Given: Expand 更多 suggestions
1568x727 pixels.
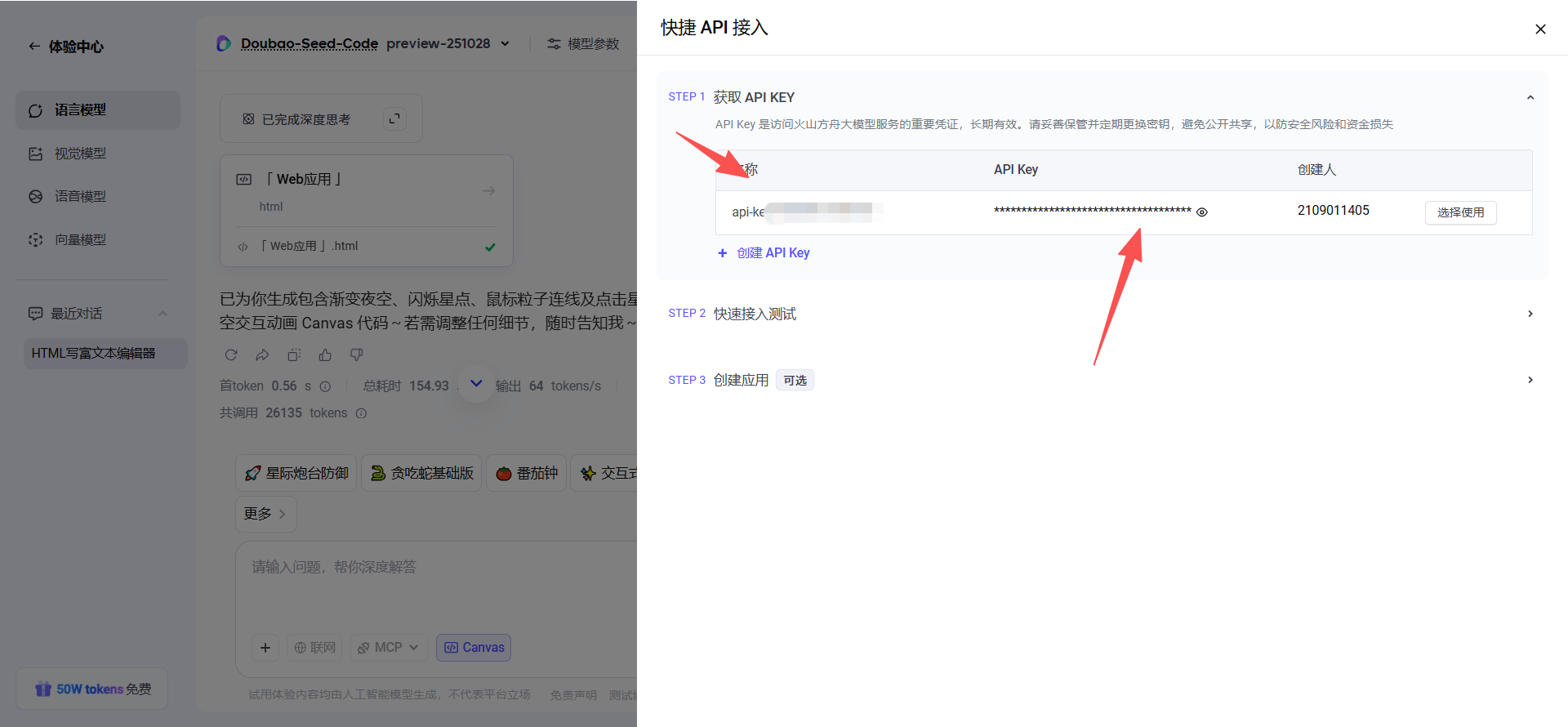Looking at the screenshot, I should click(x=265, y=514).
